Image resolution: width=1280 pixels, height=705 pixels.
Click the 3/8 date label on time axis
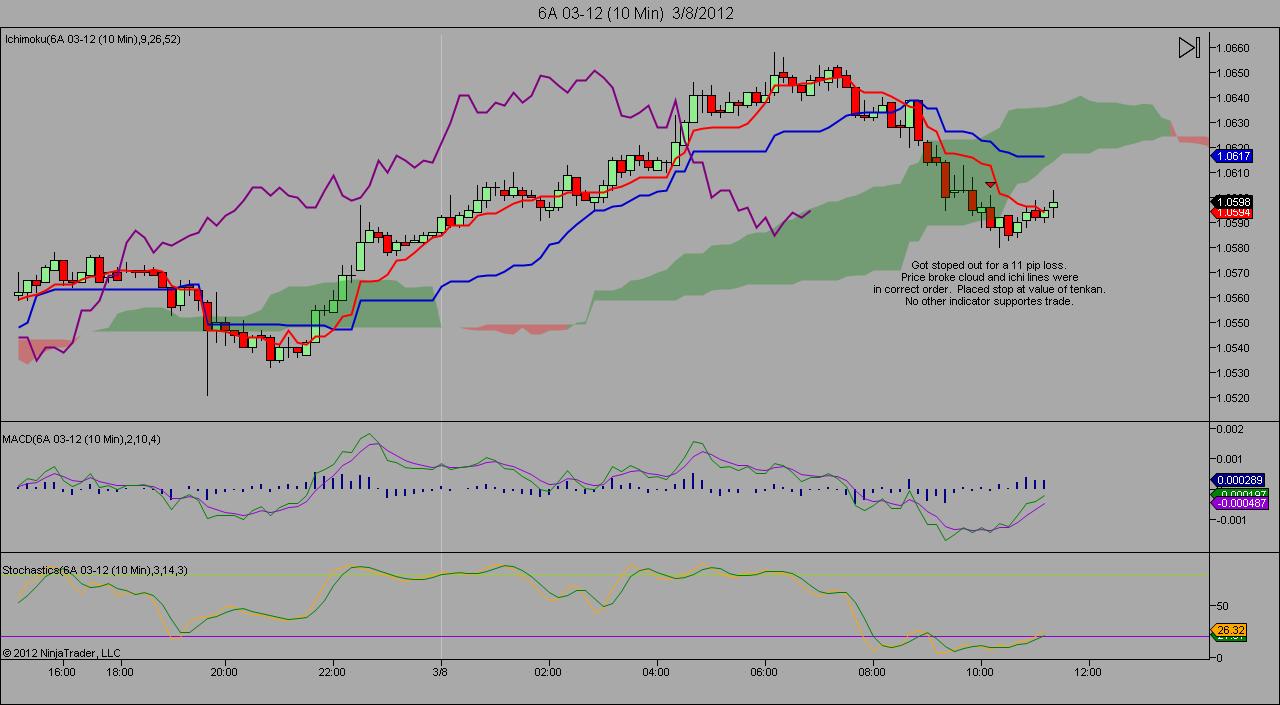point(441,672)
